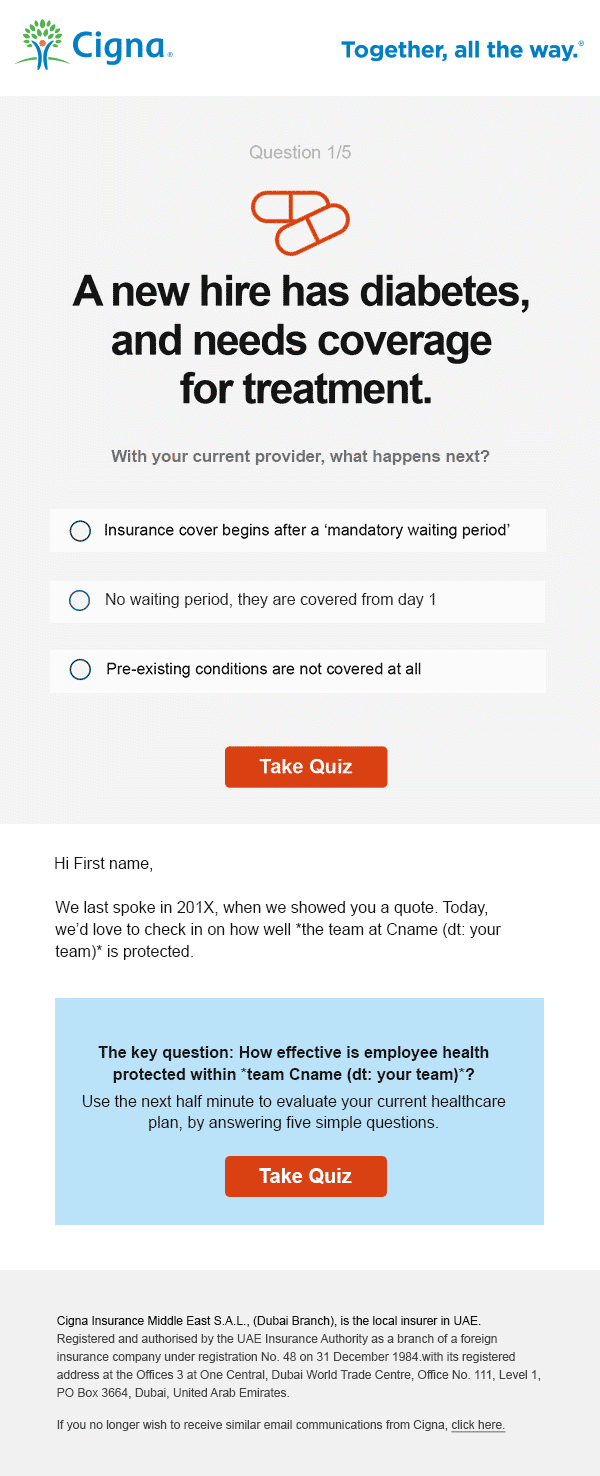Click the Cigna wordmark text
The width and height of the screenshot is (600, 1476).
click(x=123, y=46)
